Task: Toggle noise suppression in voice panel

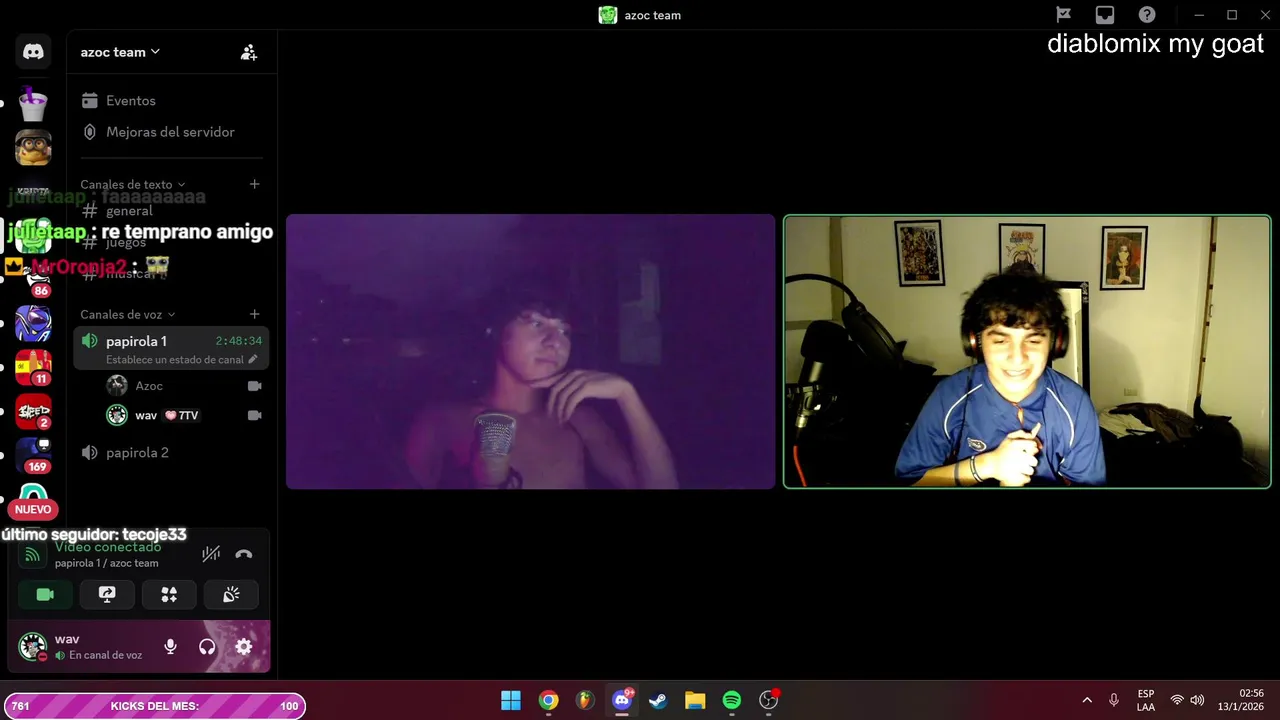Action: (211, 554)
